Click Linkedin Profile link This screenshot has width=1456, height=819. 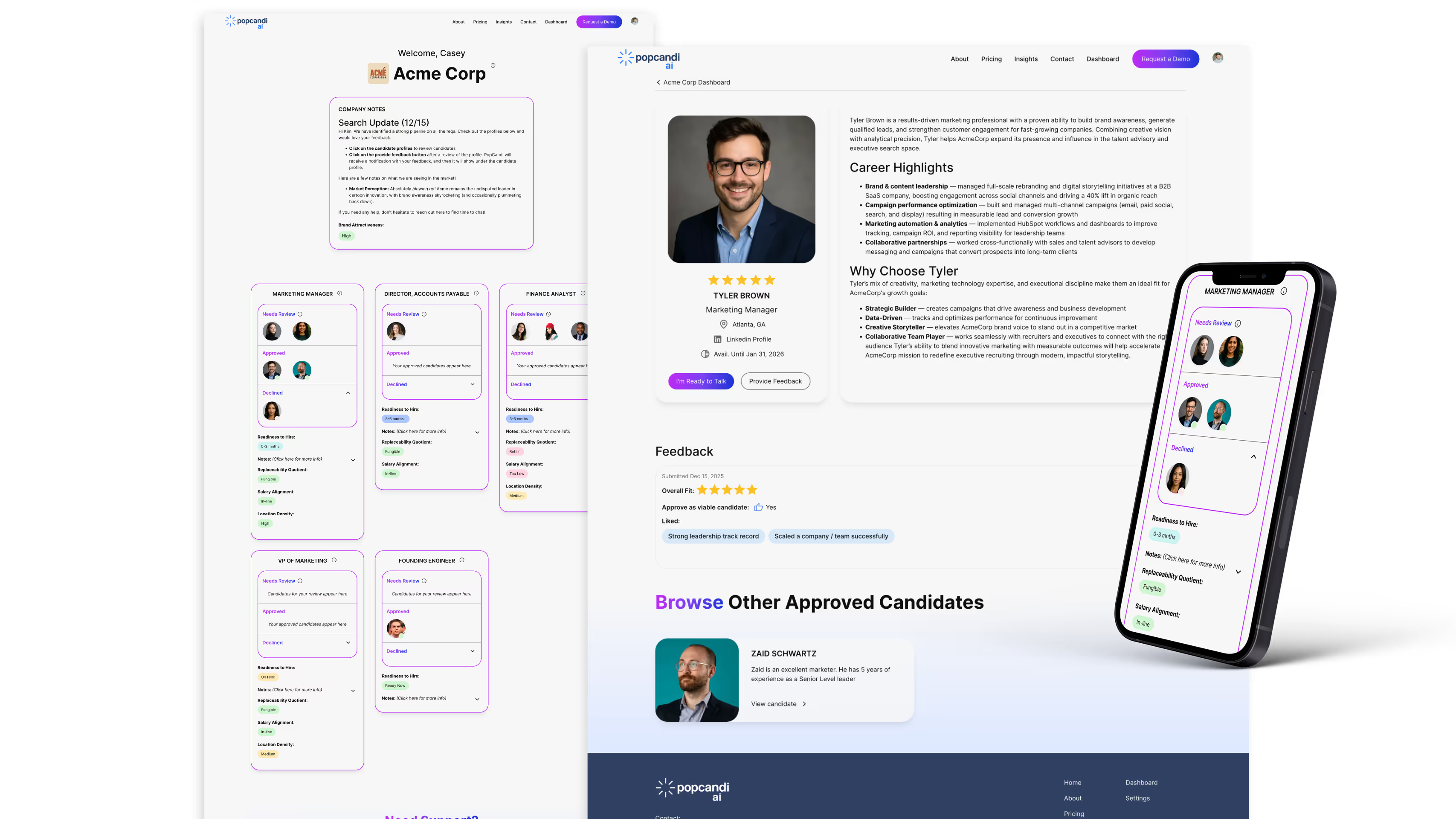(748, 339)
